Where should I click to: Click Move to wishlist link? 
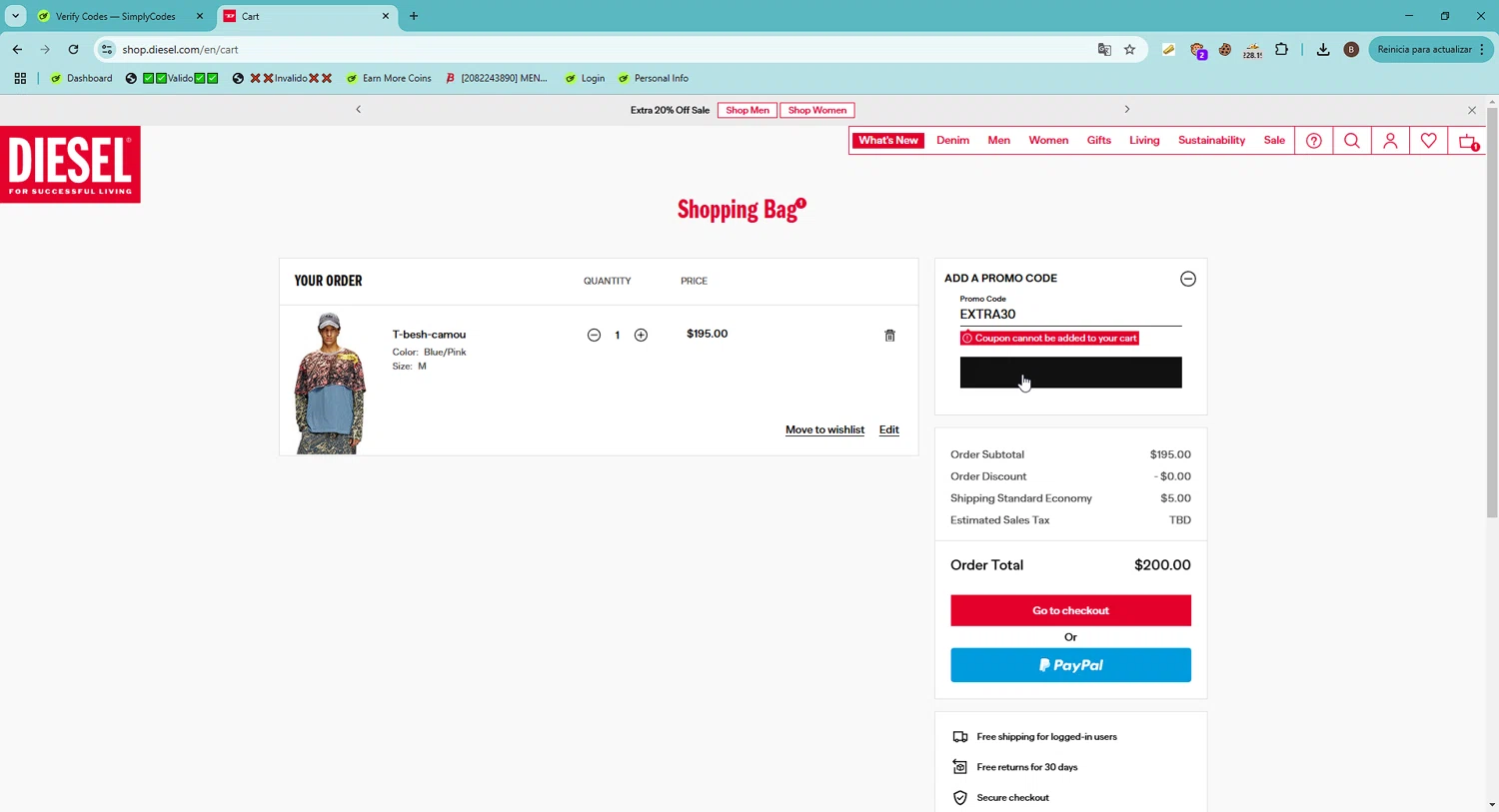pos(824,429)
